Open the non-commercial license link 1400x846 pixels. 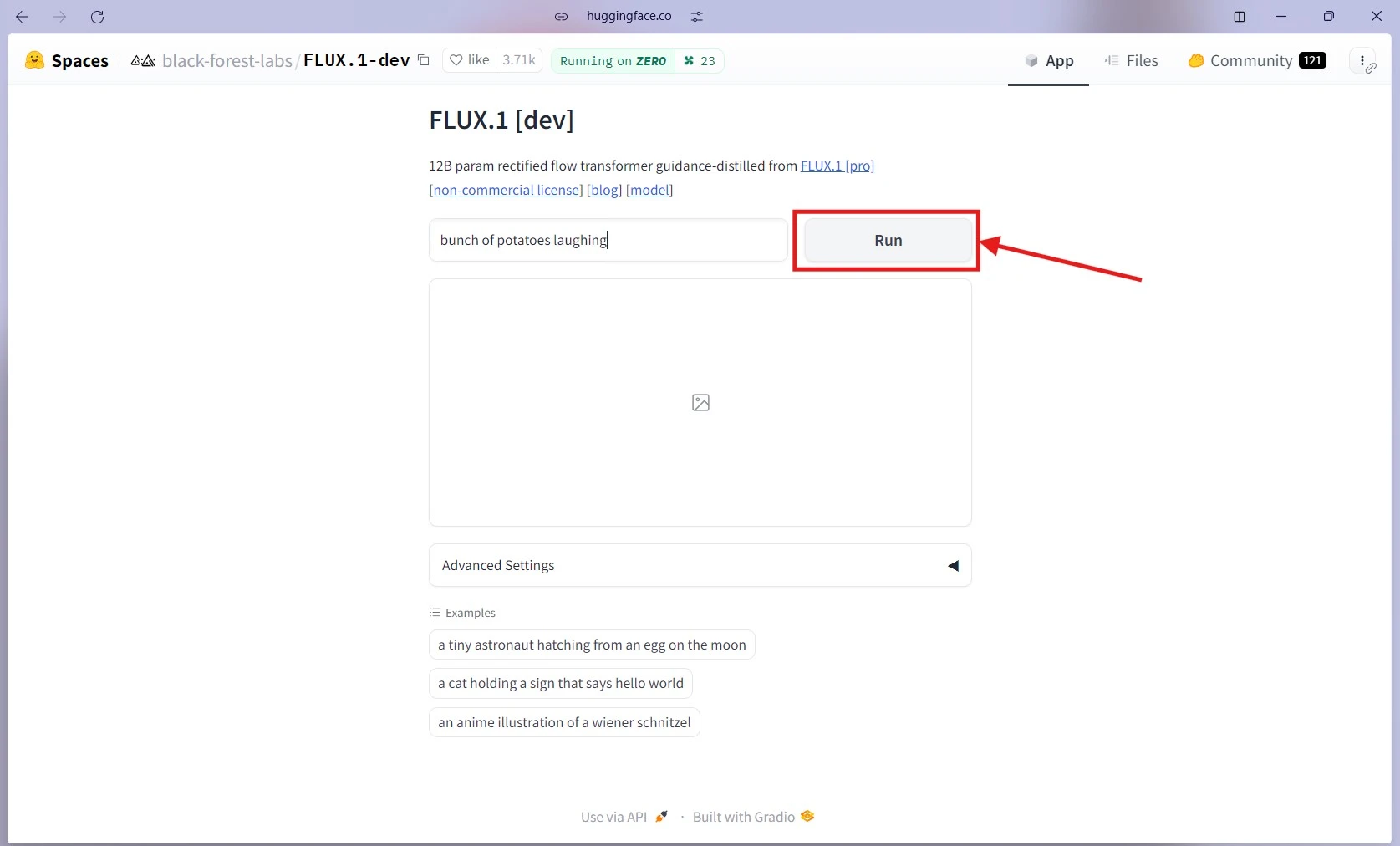click(507, 190)
